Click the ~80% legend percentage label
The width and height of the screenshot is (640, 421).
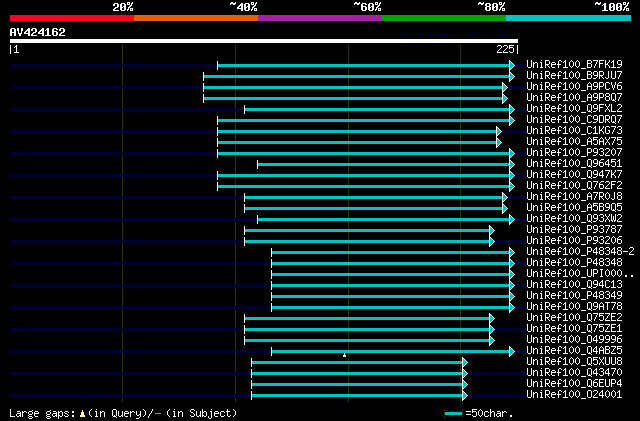[491, 7]
